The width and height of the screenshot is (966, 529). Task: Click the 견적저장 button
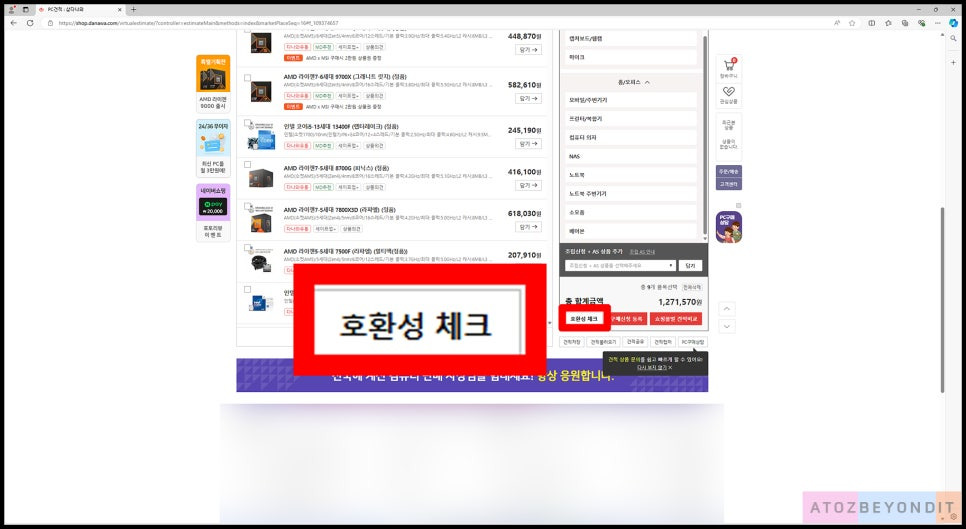click(572, 342)
